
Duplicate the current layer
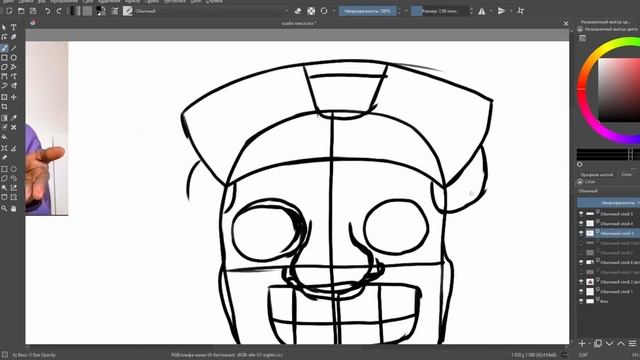(598, 344)
